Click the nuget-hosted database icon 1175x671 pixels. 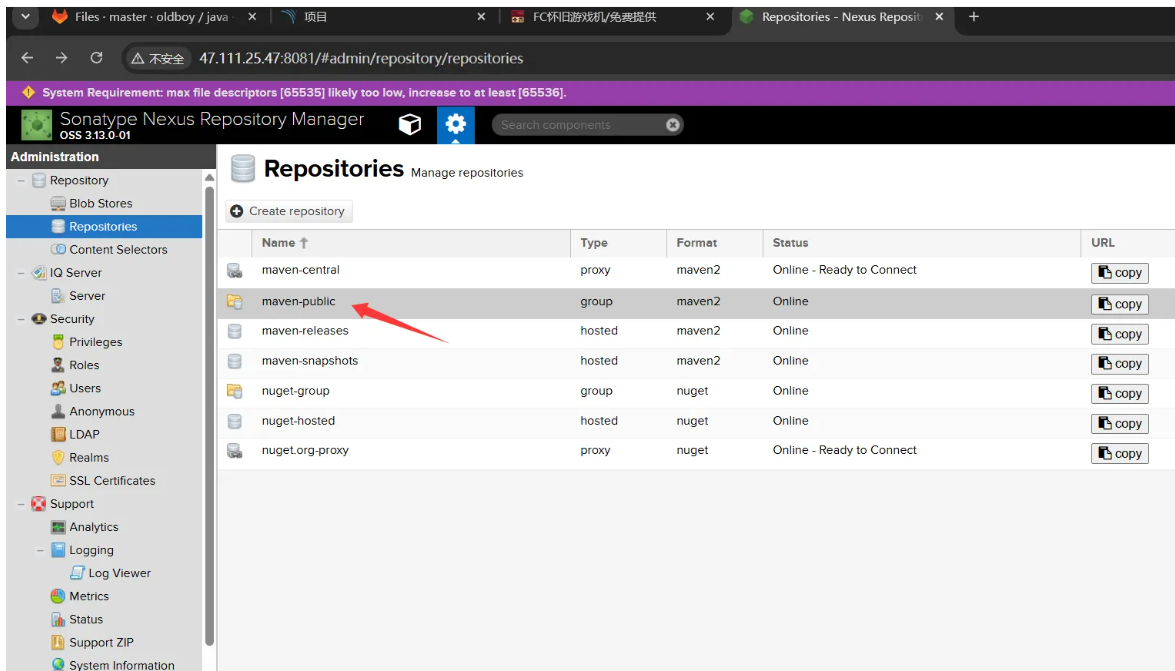[235, 421]
